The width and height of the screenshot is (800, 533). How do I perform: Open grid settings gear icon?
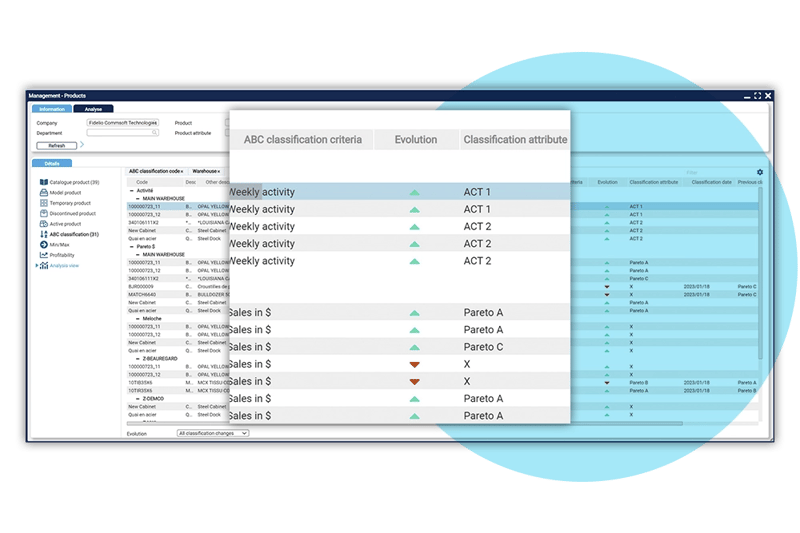tap(760, 172)
